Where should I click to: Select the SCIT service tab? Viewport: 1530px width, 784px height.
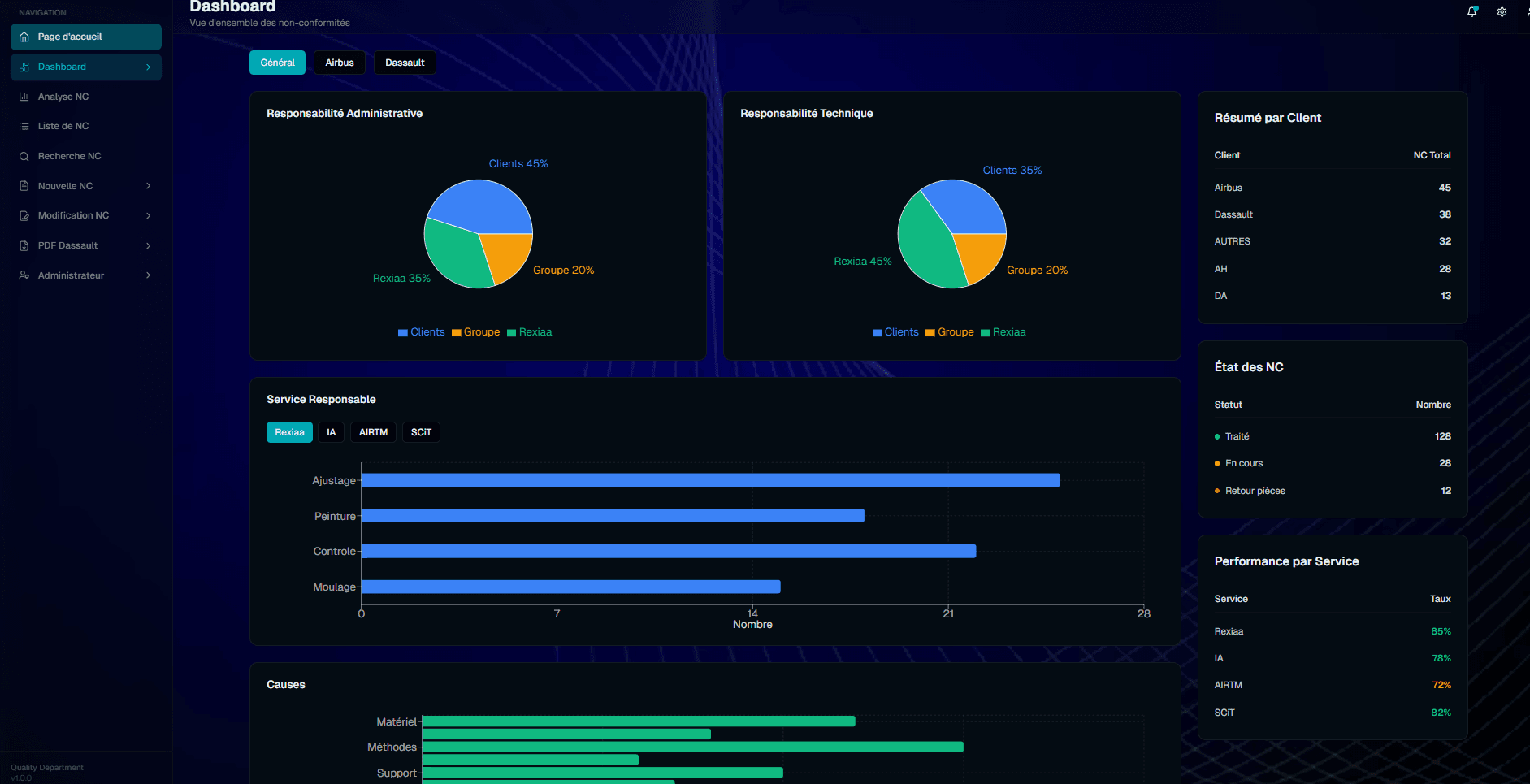click(x=421, y=432)
